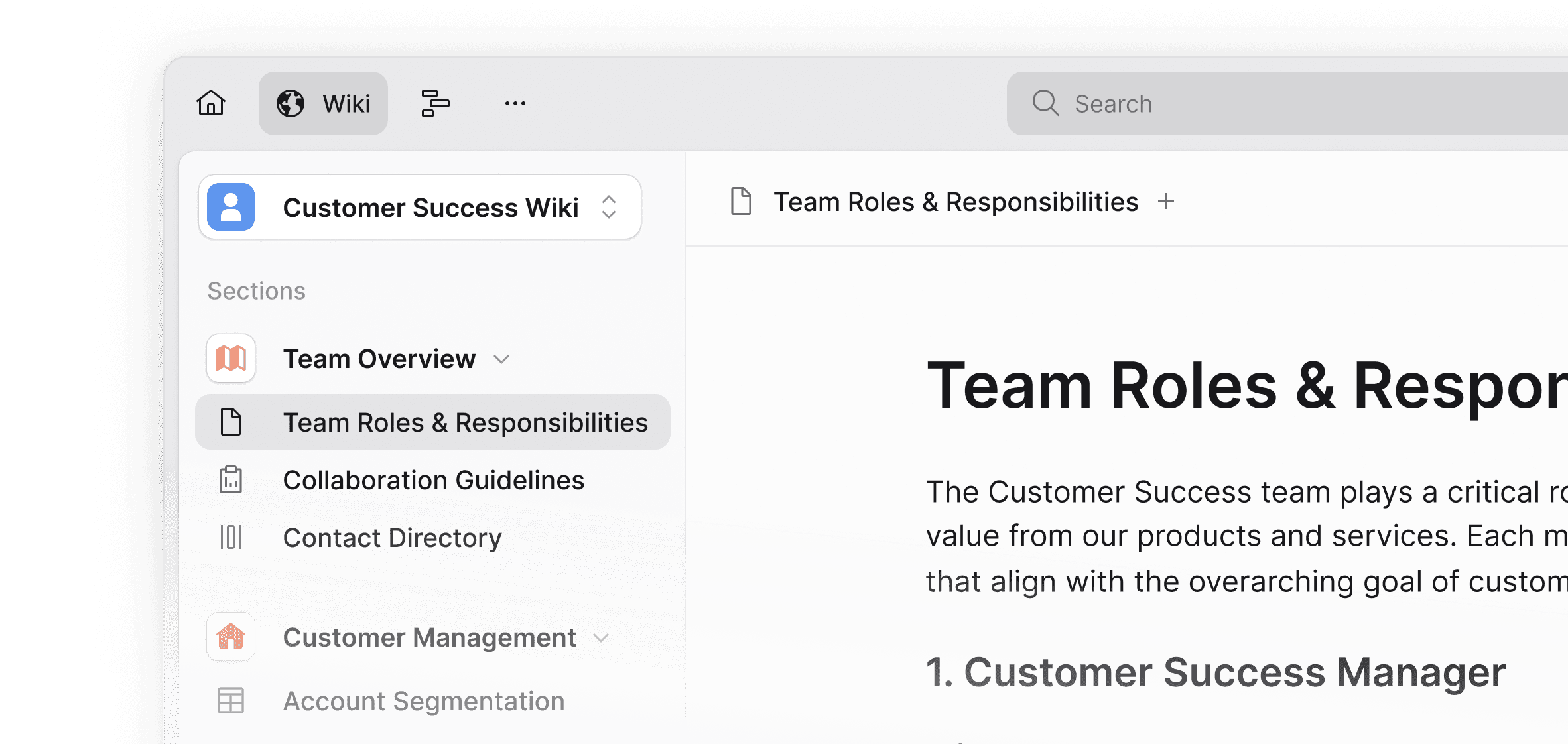1568x744 pixels.
Task: Click the Contact Directory columns icon
Action: (x=231, y=537)
